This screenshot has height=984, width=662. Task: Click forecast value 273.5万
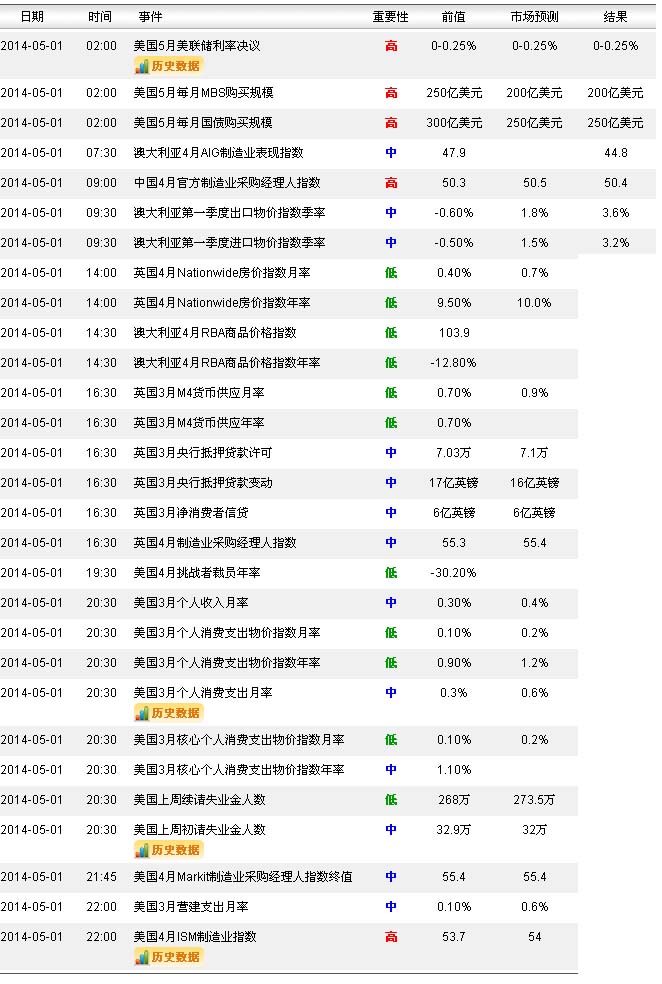(535, 800)
